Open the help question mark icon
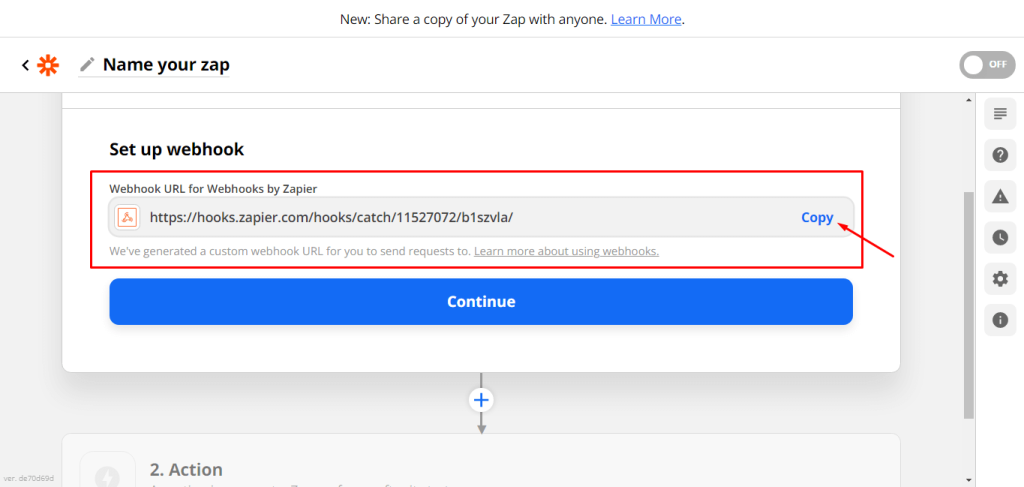Image resolution: width=1024 pixels, height=487 pixels. click(1000, 155)
